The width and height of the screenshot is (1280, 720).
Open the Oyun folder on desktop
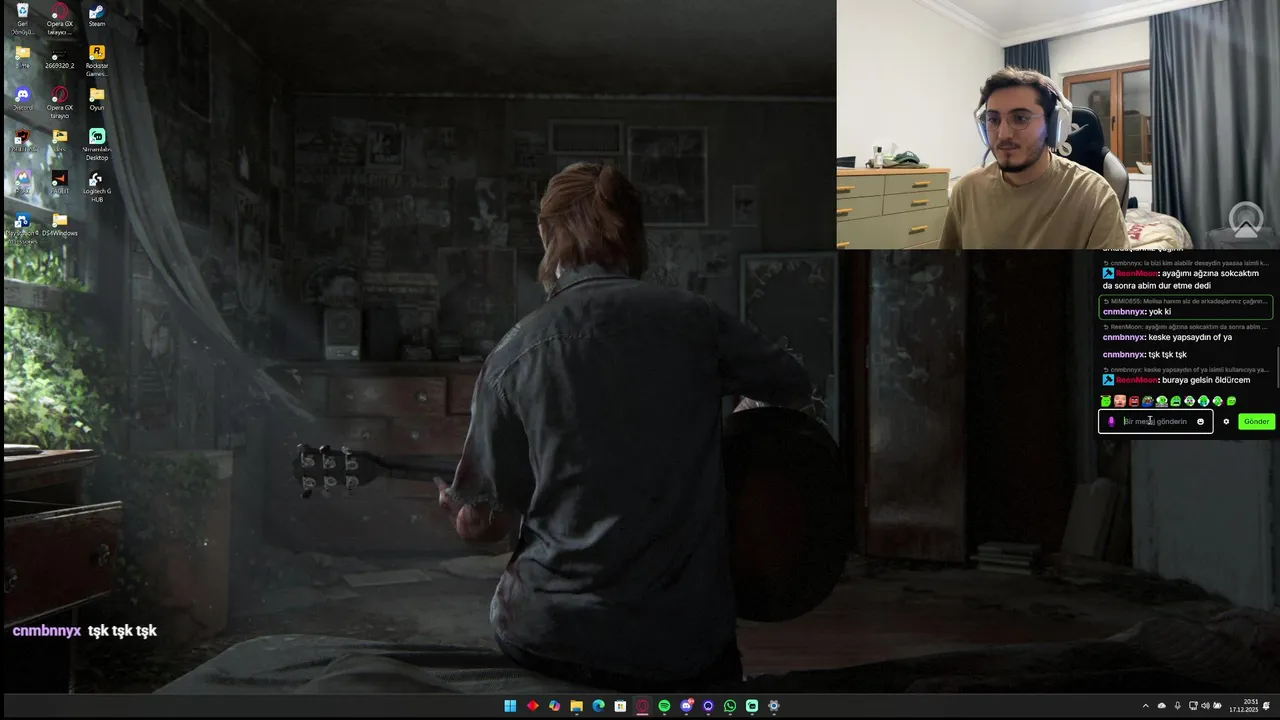click(x=96, y=99)
